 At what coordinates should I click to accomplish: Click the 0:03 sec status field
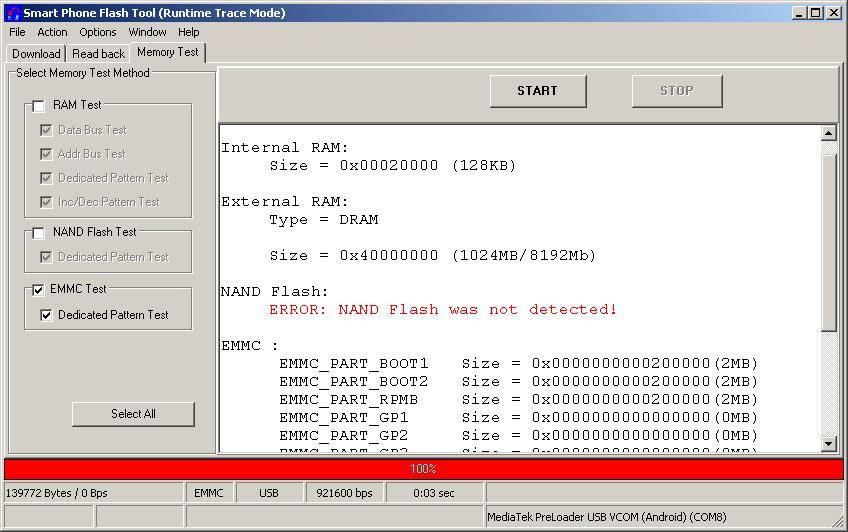tap(434, 493)
